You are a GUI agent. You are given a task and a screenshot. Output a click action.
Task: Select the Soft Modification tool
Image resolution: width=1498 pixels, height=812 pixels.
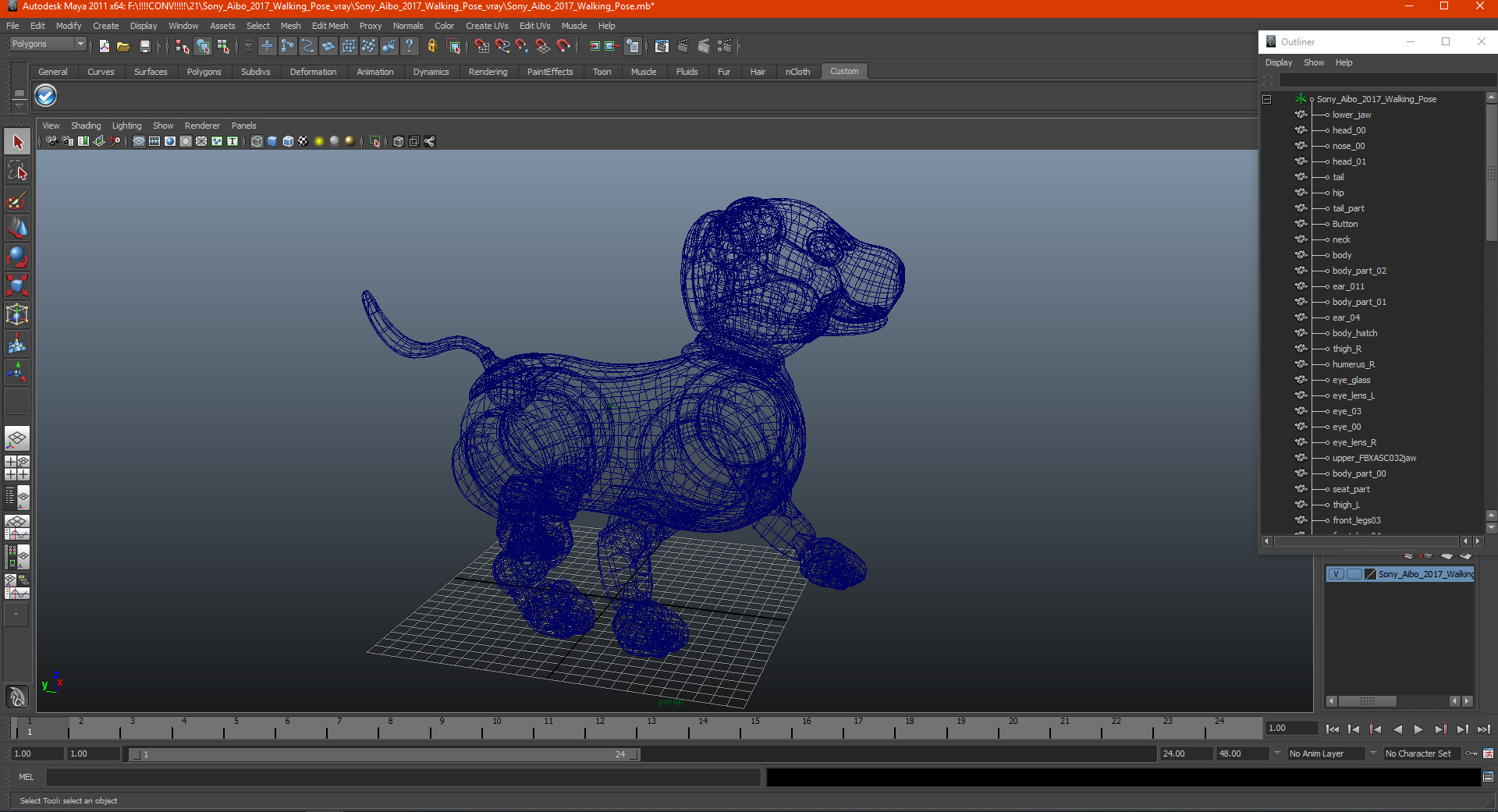(x=17, y=343)
